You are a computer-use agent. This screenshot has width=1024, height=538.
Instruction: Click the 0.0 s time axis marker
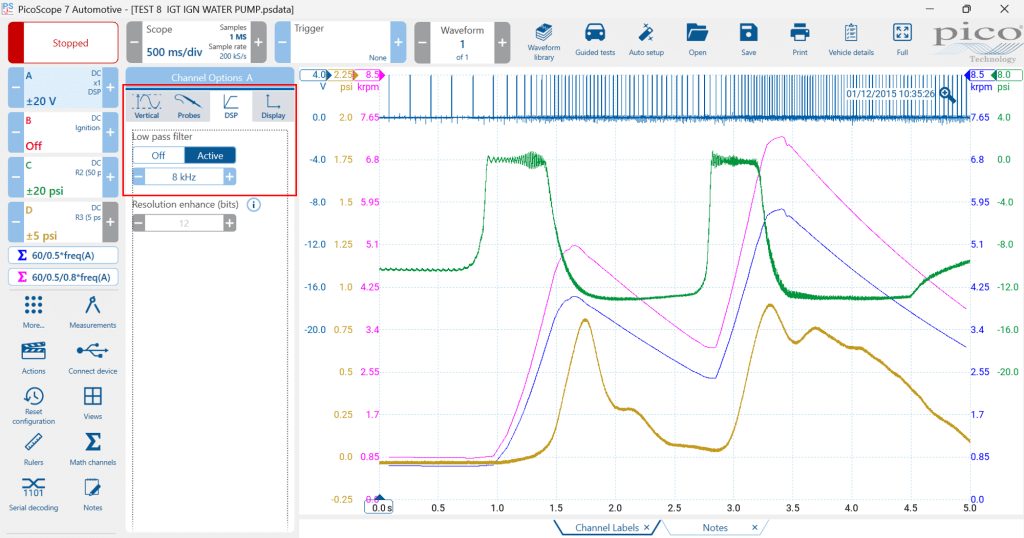click(381, 507)
